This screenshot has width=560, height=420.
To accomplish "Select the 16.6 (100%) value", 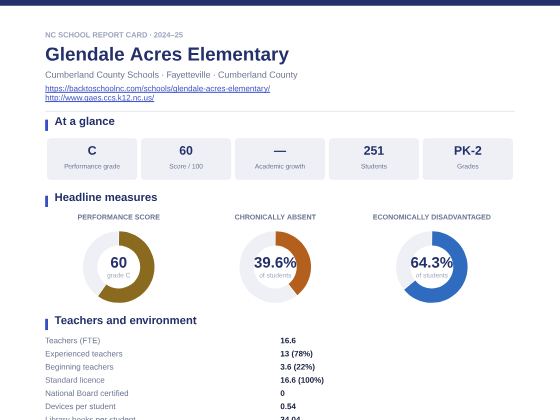I will tap(302, 380).
